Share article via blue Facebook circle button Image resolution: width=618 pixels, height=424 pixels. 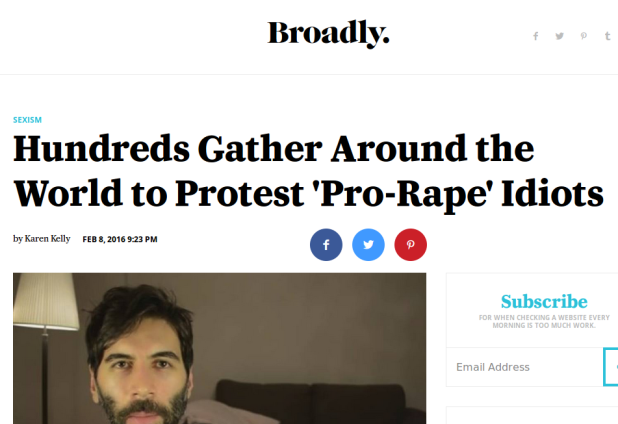click(x=326, y=245)
